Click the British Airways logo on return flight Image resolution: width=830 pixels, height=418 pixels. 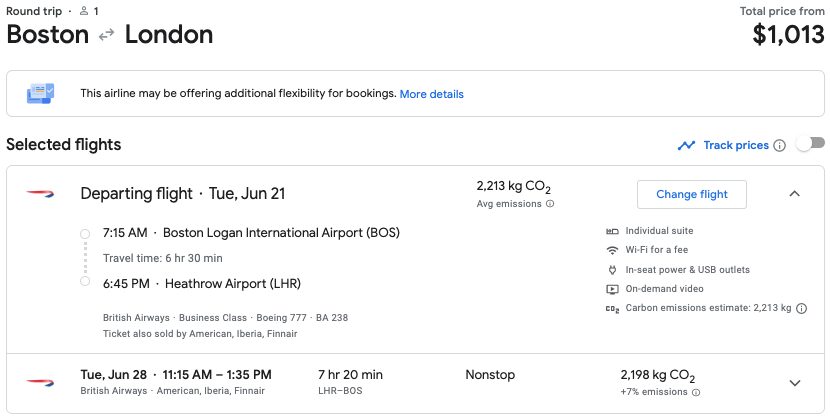[40, 382]
